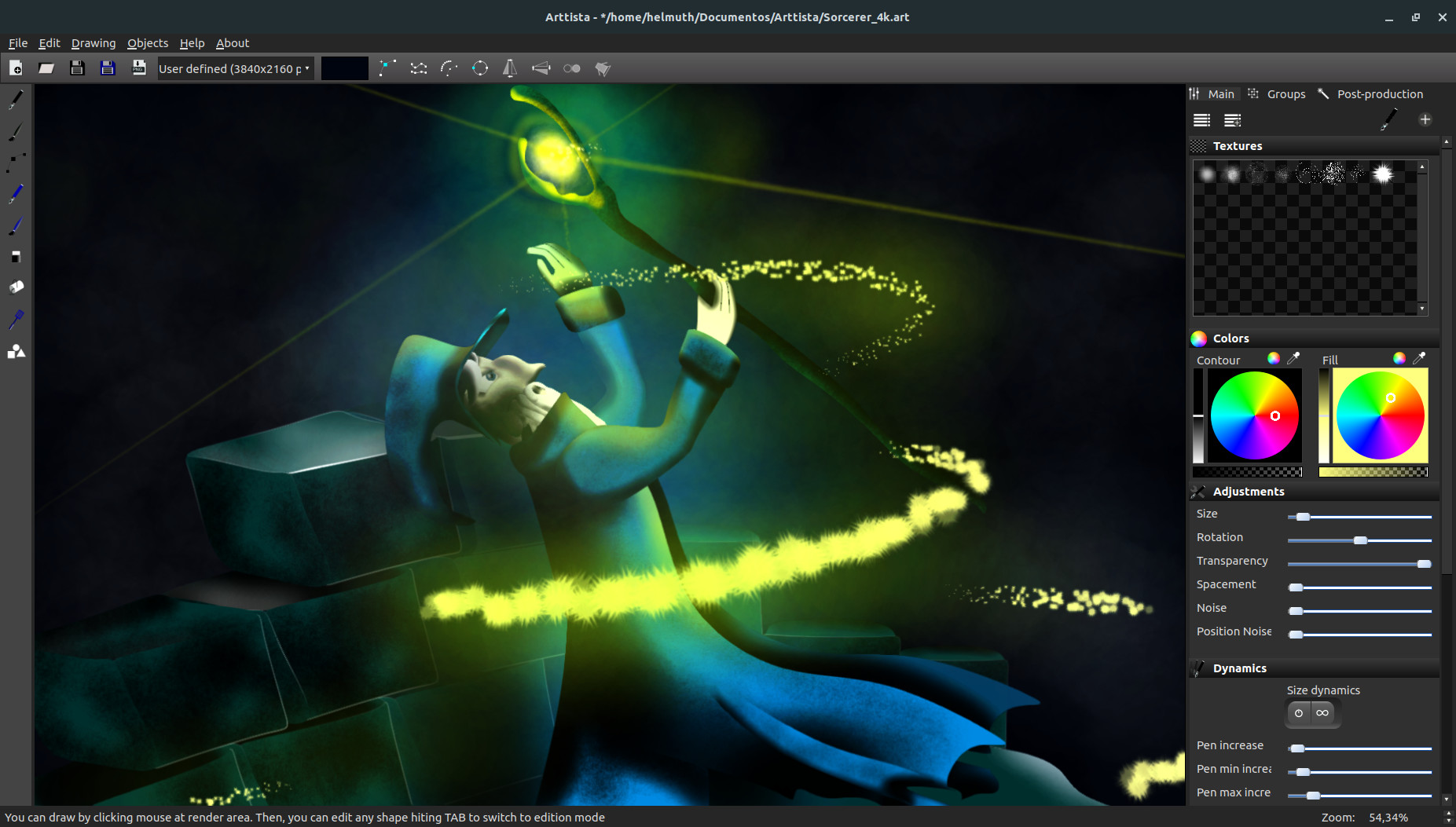Click the vertical Mirror tool icon
The image size is (1456, 827).
click(x=511, y=68)
